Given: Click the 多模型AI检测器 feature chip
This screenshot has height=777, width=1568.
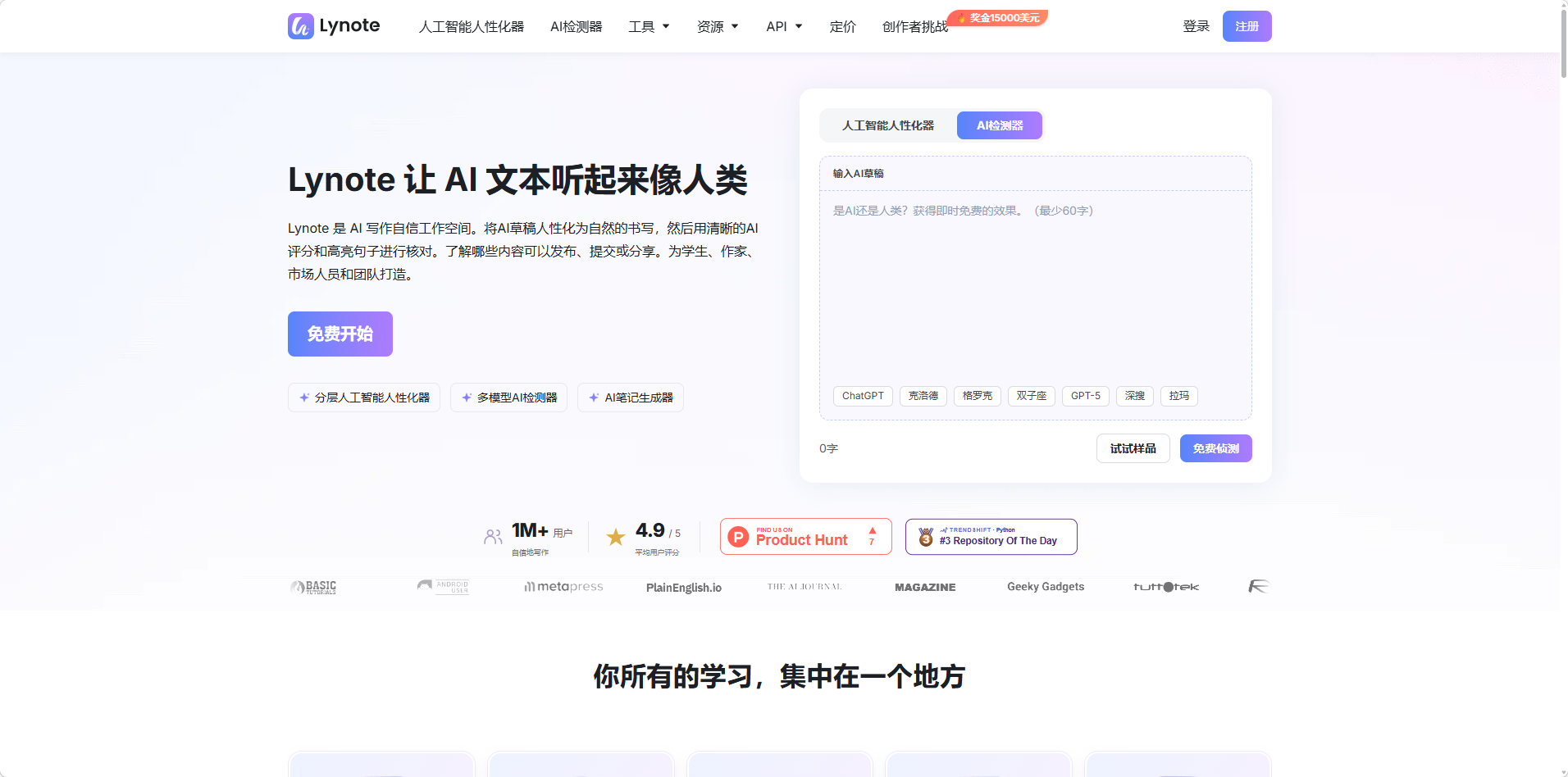Looking at the screenshot, I should pyautogui.click(x=509, y=398).
